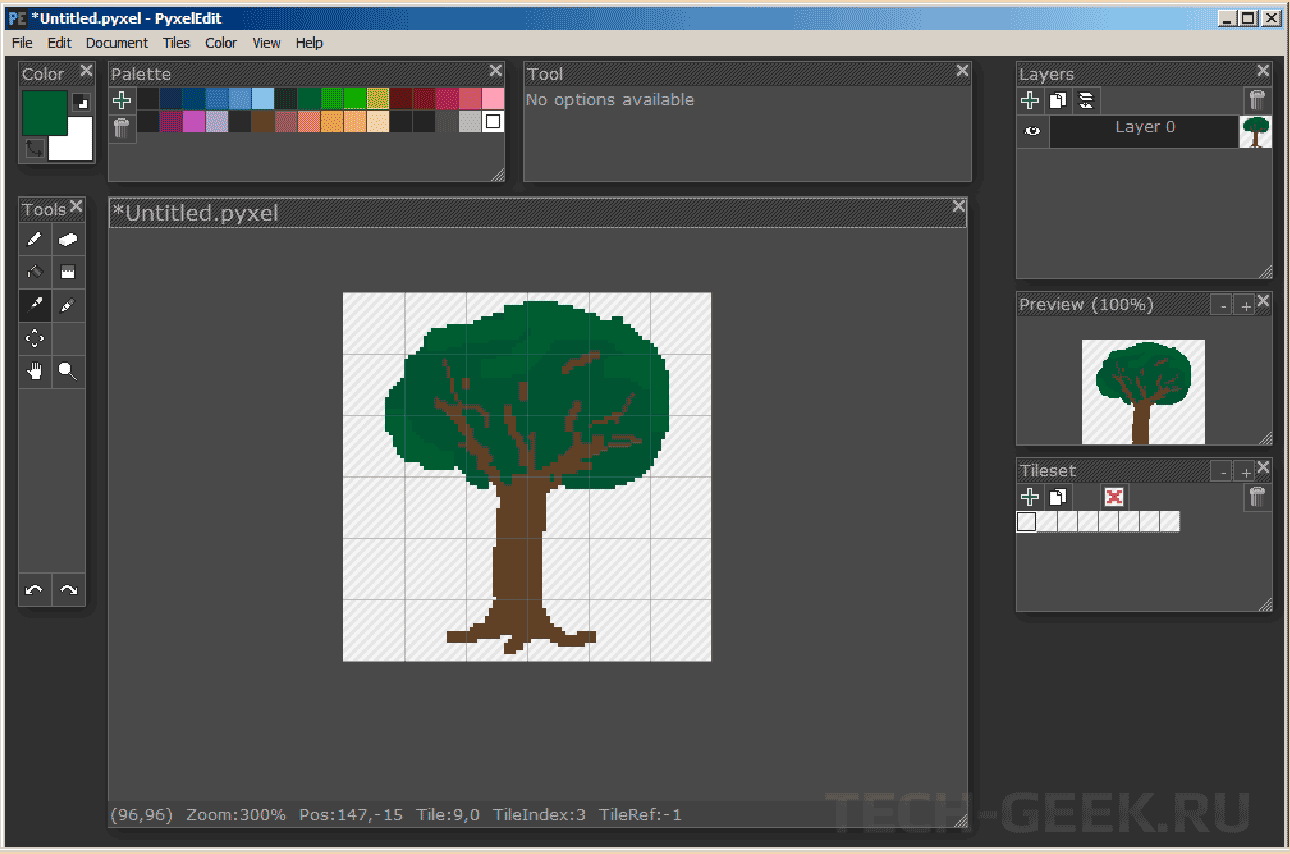Reset colors to default black and white
The image size is (1290, 854).
pos(81,102)
